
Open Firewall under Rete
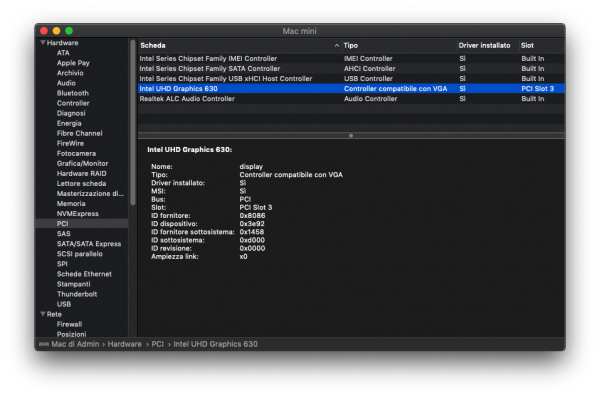coord(69,324)
